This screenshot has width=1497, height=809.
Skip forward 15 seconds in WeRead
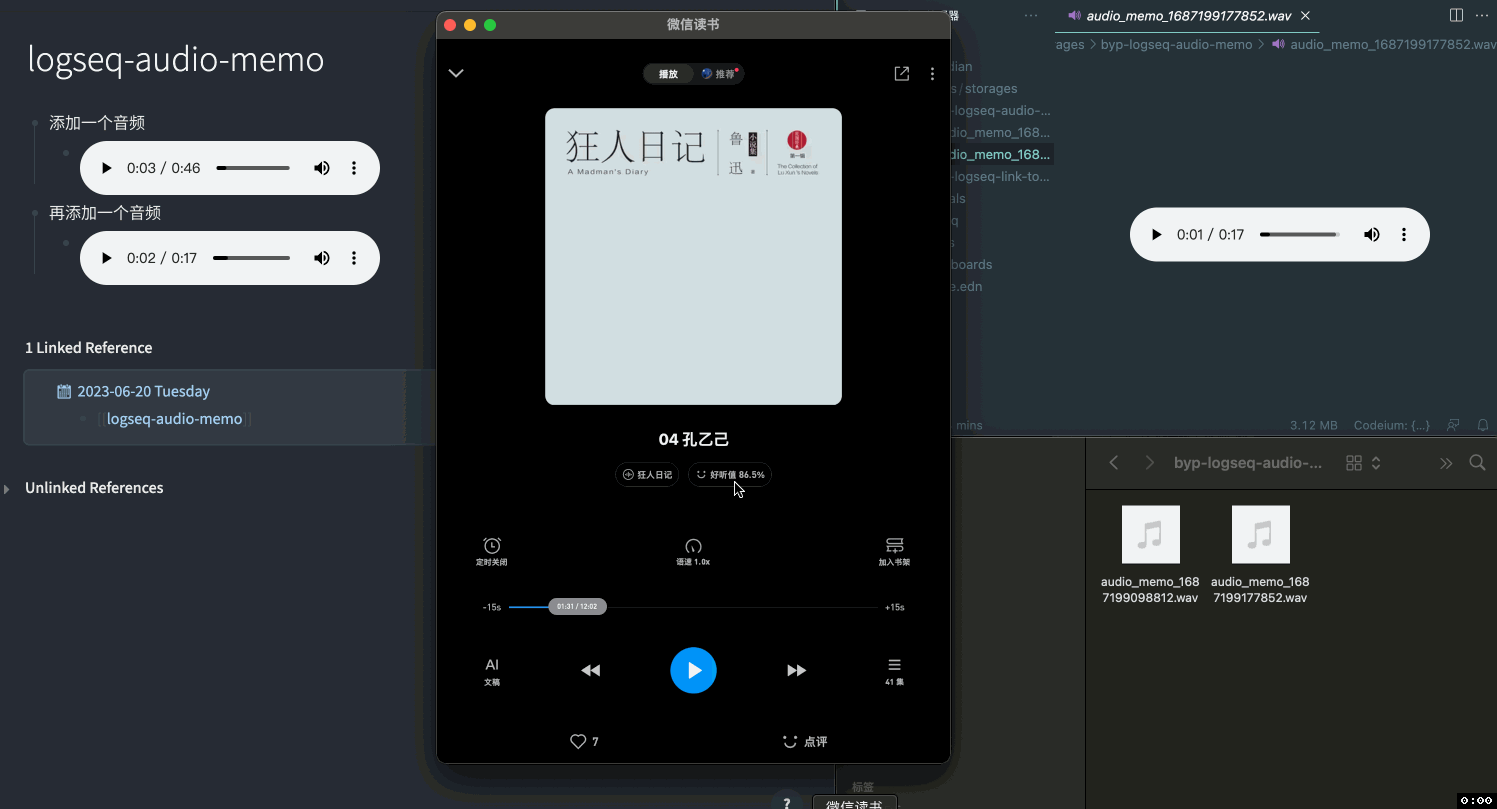[x=894, y=607]
